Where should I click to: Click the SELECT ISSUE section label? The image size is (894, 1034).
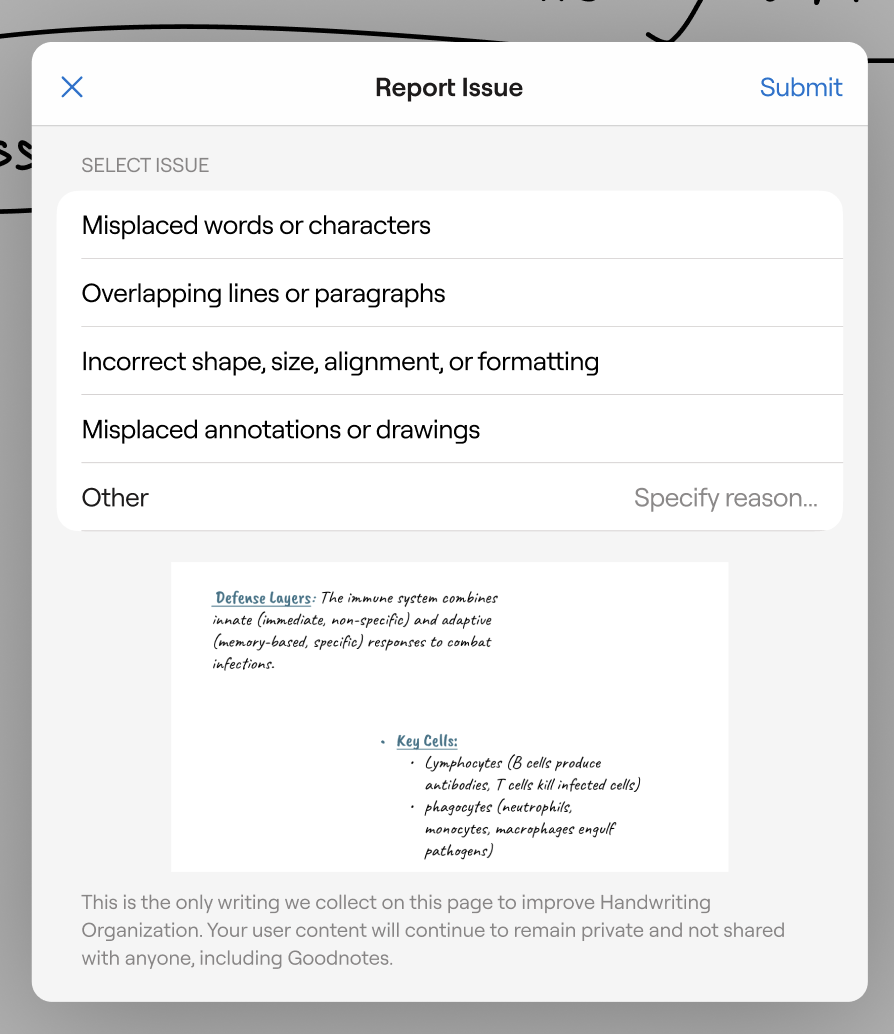[x=145, y=165]
